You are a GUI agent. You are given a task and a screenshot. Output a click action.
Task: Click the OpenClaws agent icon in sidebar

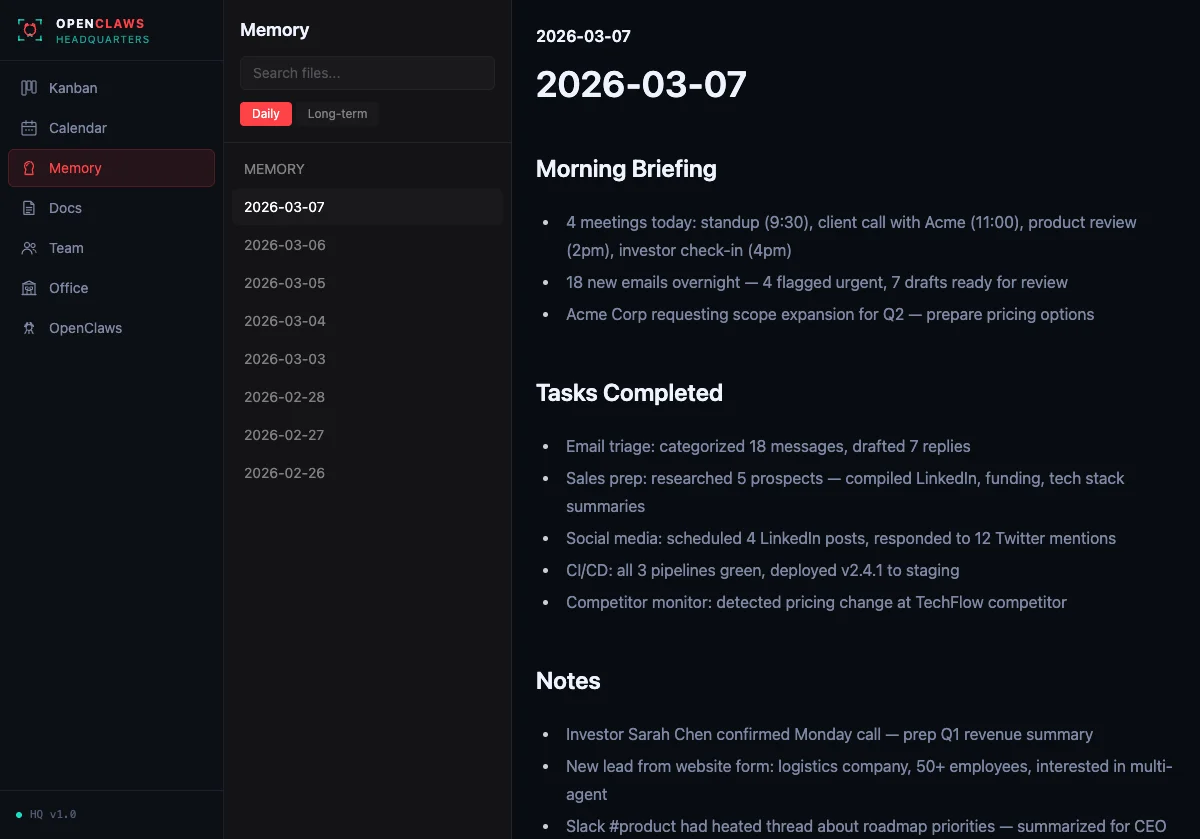click(x=29, y=328)
